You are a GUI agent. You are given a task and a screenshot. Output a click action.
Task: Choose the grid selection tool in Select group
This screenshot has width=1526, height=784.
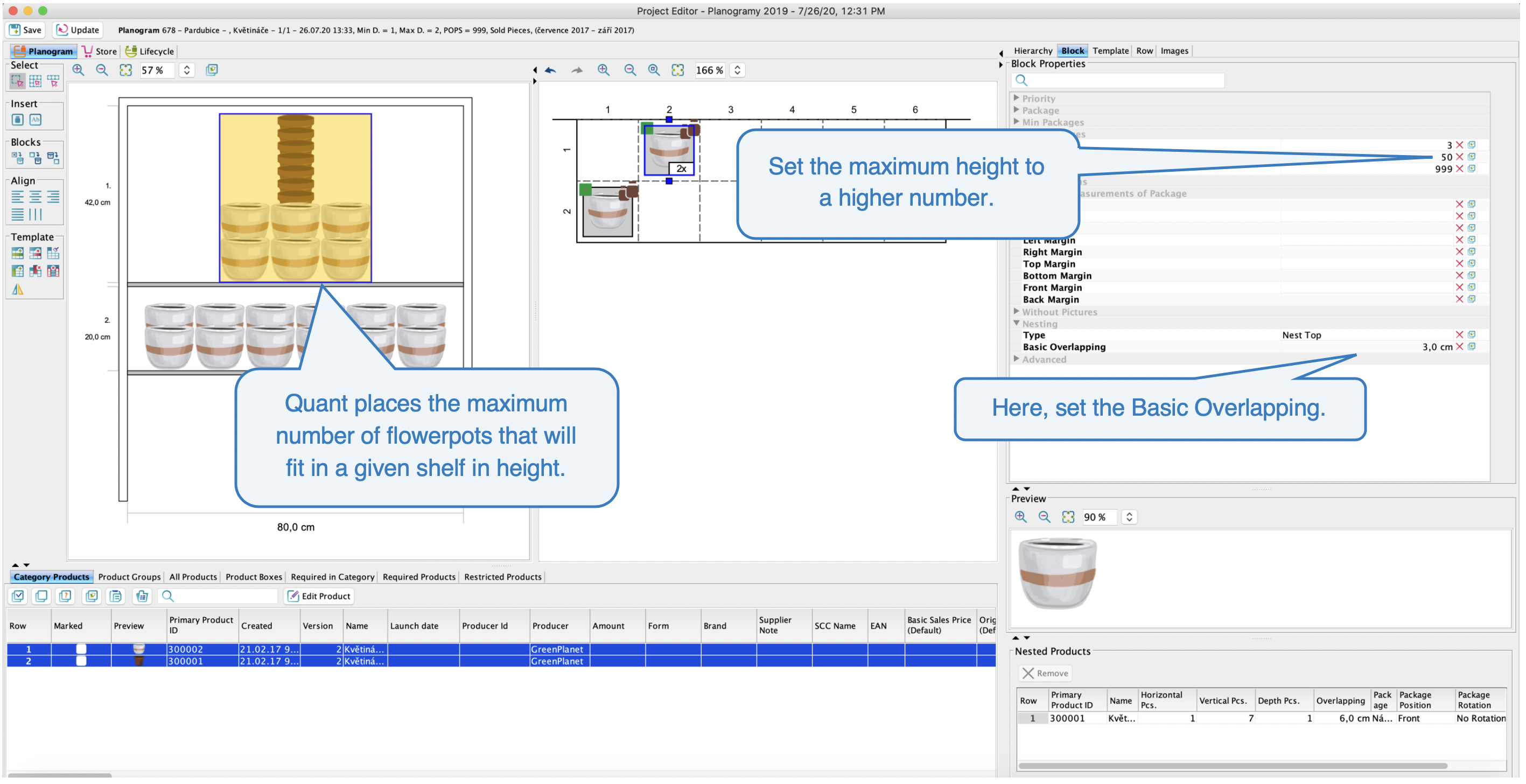point(36,81)
